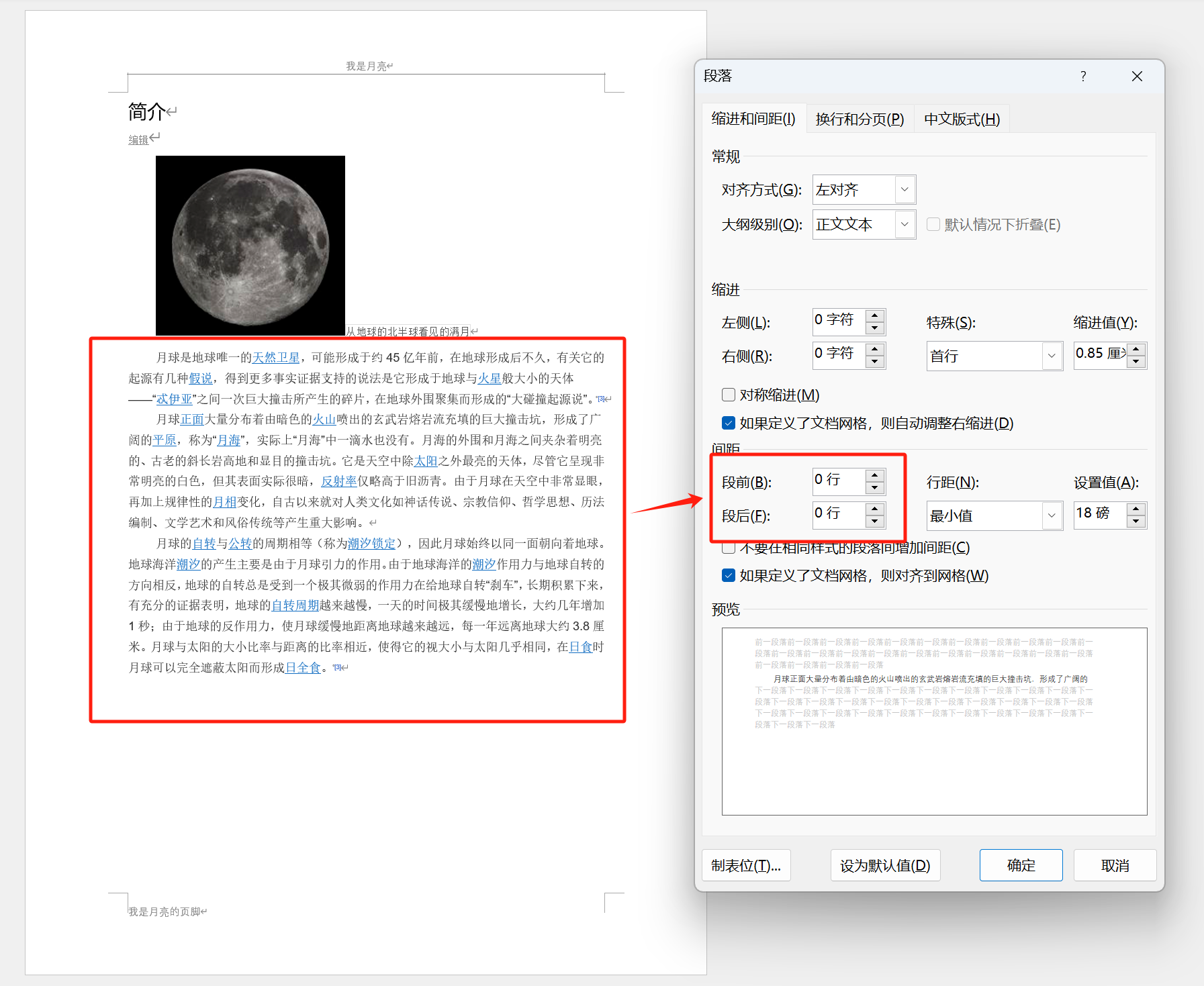The image size is (1204, 986).
Task: Decrease spacing after paragraph (段后)
Action: pyautogui.click(x=874, y=522)
